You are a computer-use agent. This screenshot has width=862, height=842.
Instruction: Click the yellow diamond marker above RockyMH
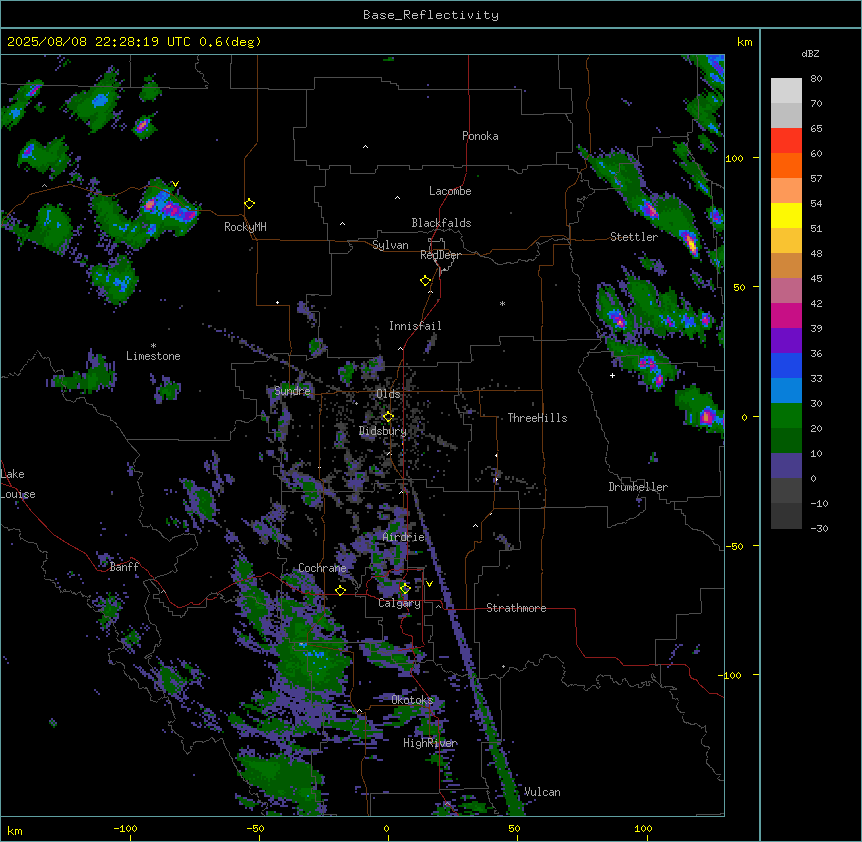click(250, 204)
